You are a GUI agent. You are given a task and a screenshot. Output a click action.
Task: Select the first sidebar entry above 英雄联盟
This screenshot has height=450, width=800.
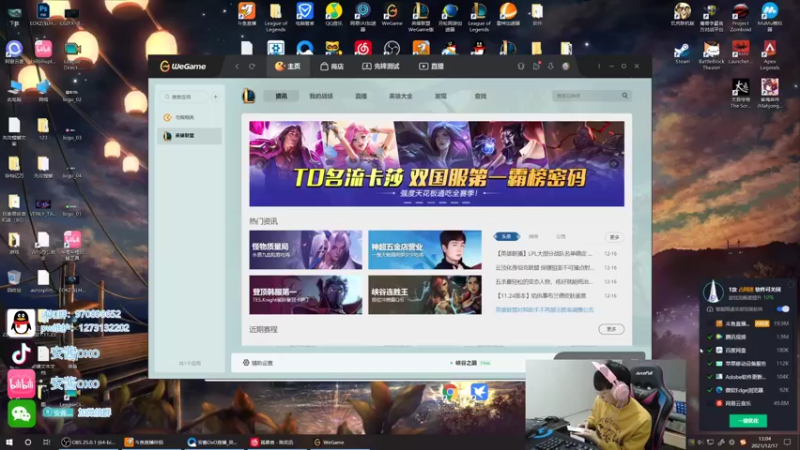point(190,117)
